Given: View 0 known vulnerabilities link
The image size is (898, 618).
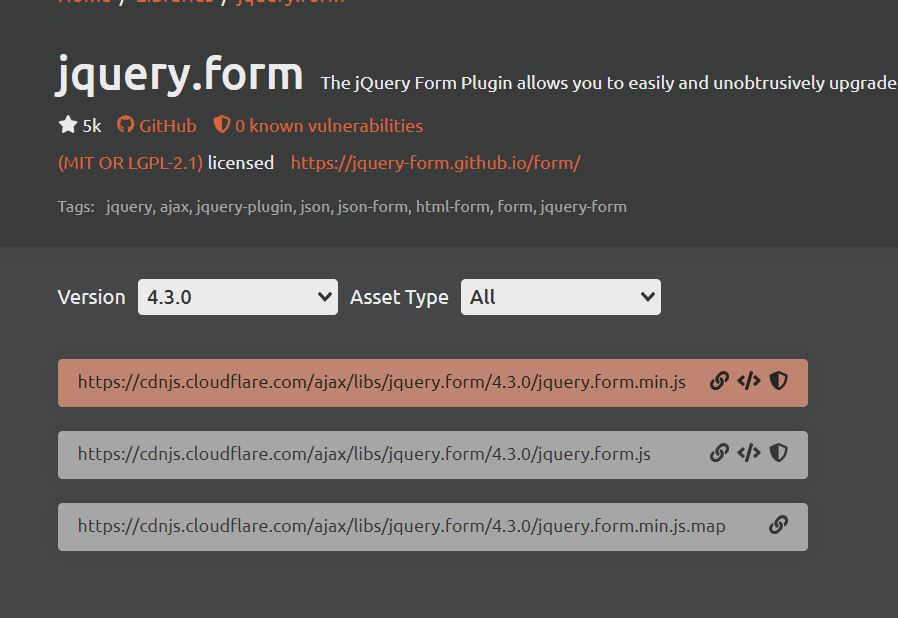Looking at the screenshot, I should point(329,125).
